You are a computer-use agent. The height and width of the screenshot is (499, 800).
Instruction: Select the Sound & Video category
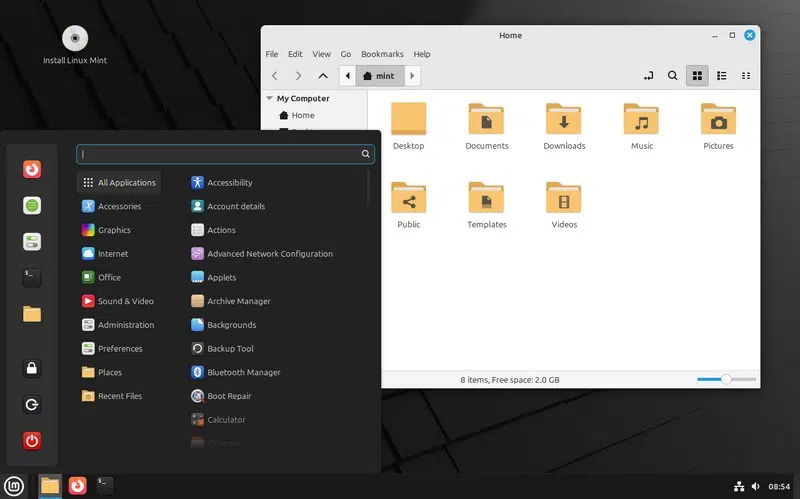click(125, 301)
